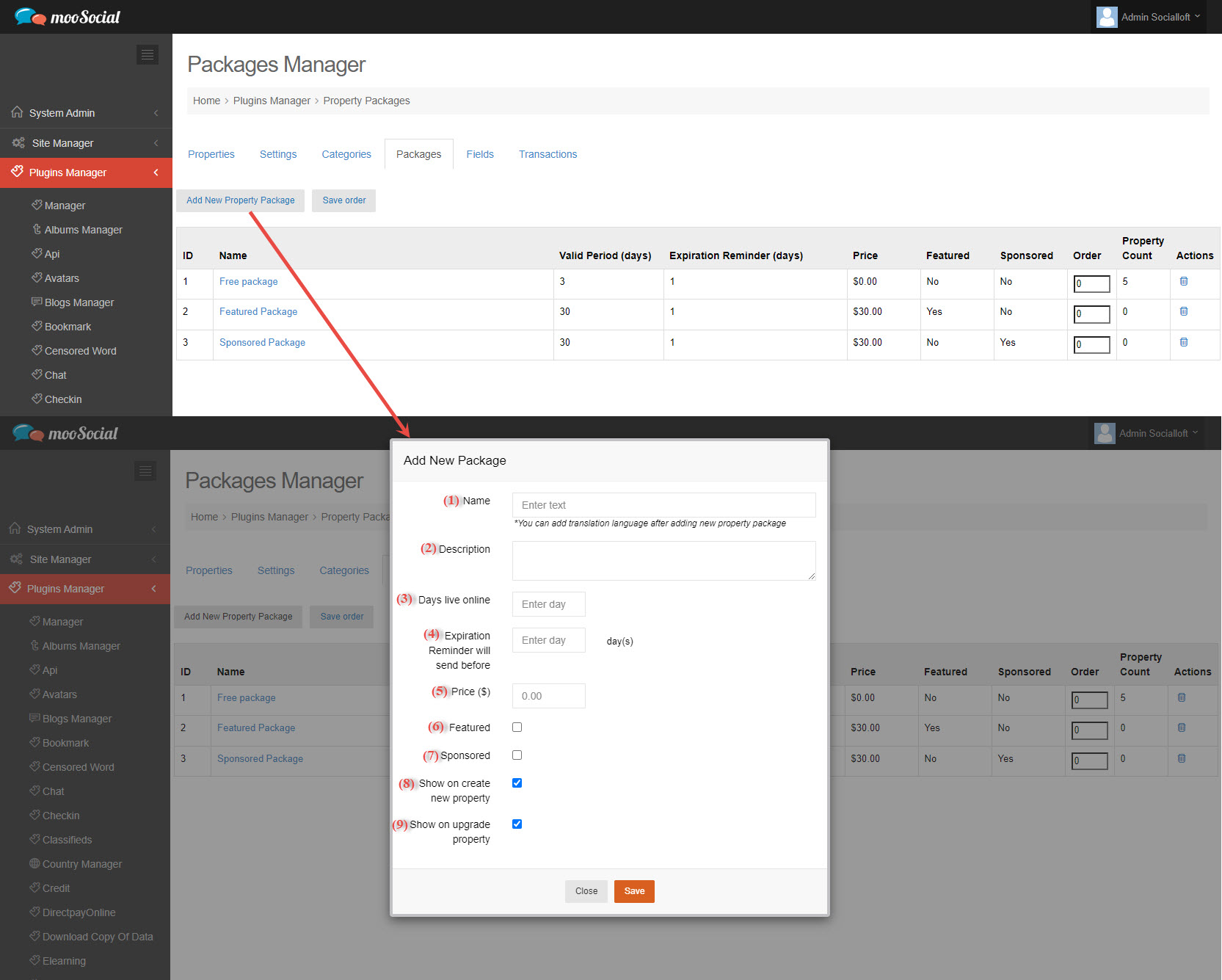The height and width of the screenshot is (980, 1222).
Task: Click the Plugins Manager tag icon in top sidebar
Action: pyautogui.click(x=17, y=172)
